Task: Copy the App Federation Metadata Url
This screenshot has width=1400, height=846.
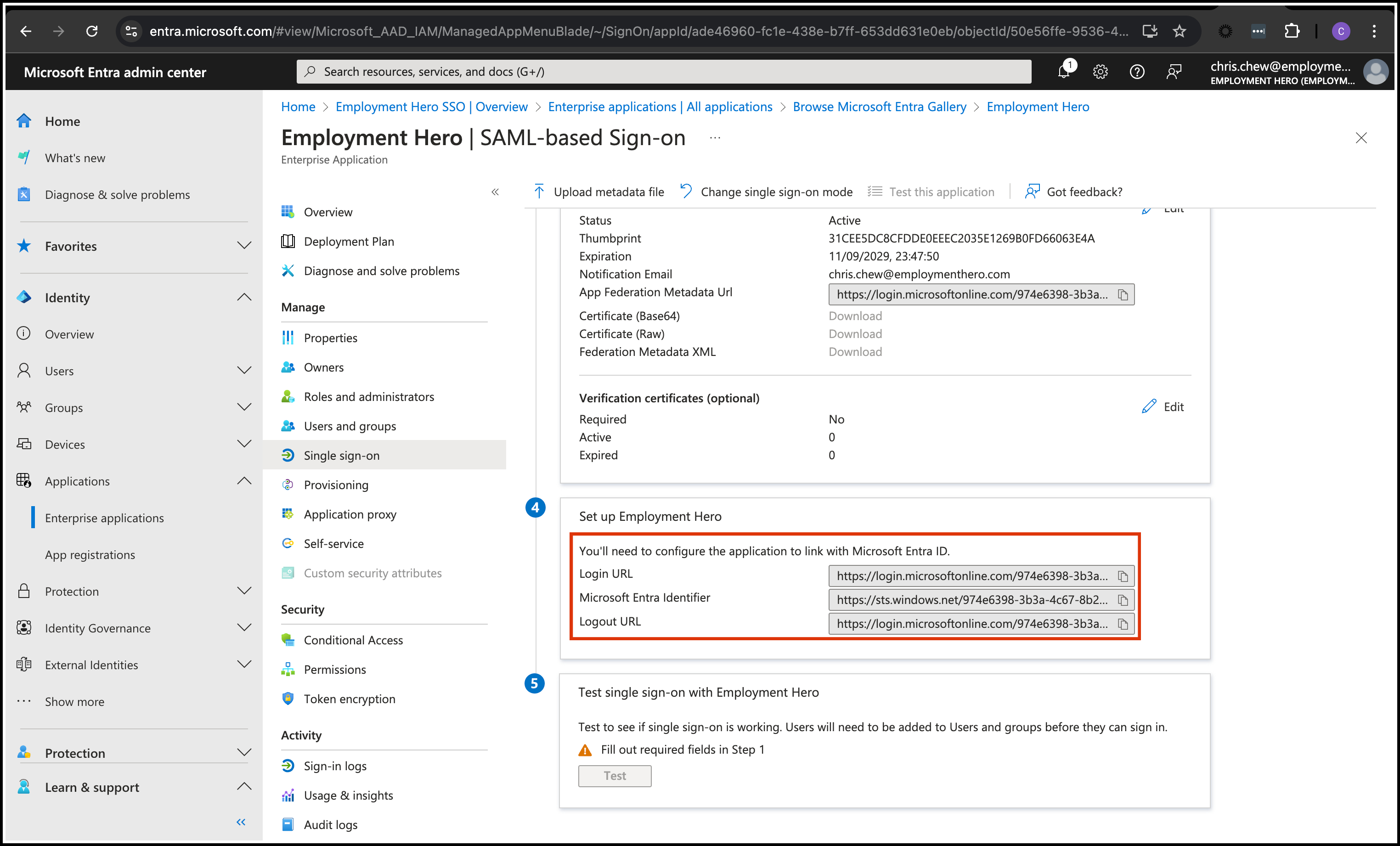Action: point(1123,294)
